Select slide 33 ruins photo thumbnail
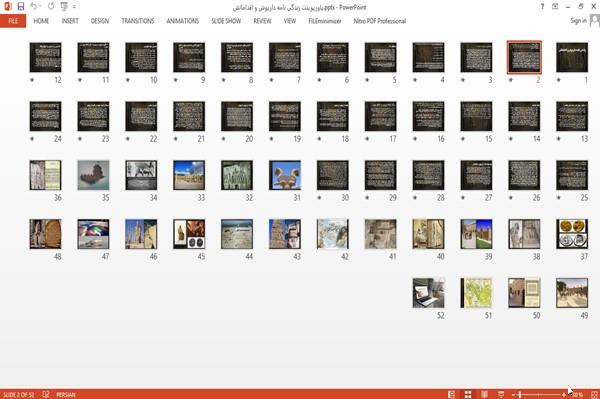The image size is (600, 399). (x=189, y=175)
